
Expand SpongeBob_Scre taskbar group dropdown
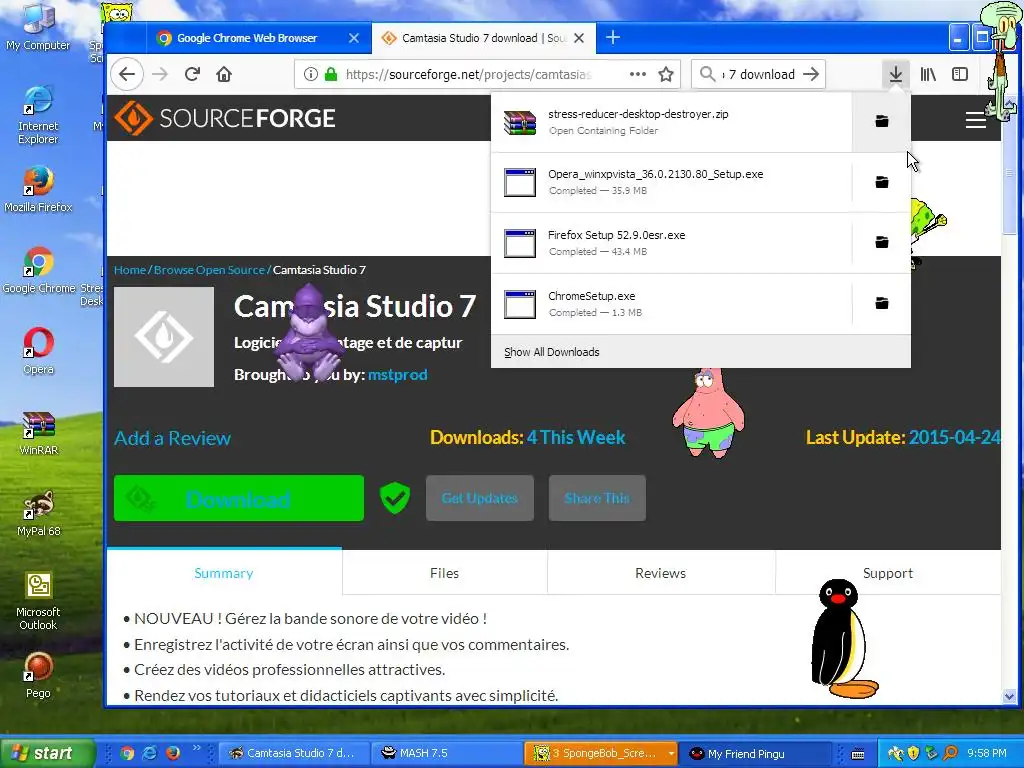click(x=671, y=754)
